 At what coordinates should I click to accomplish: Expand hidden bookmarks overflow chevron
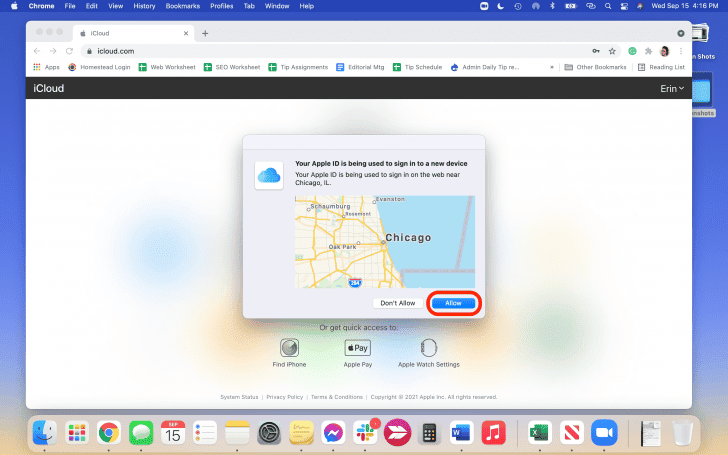(x=551, y=68)
